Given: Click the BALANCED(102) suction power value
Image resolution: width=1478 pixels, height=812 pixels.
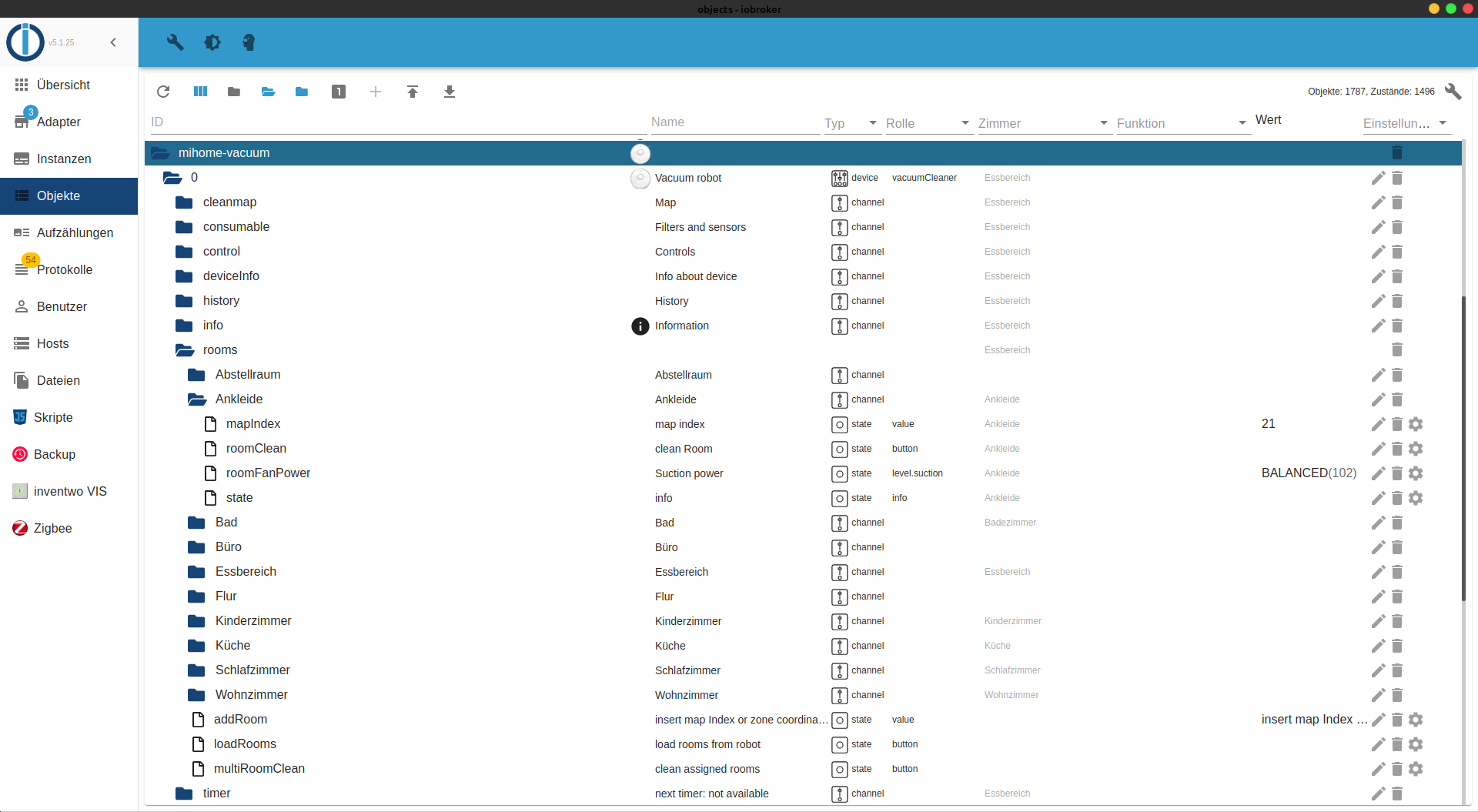Looking at the screenshot, I should pyautogui.click(x=1309, y=473).
